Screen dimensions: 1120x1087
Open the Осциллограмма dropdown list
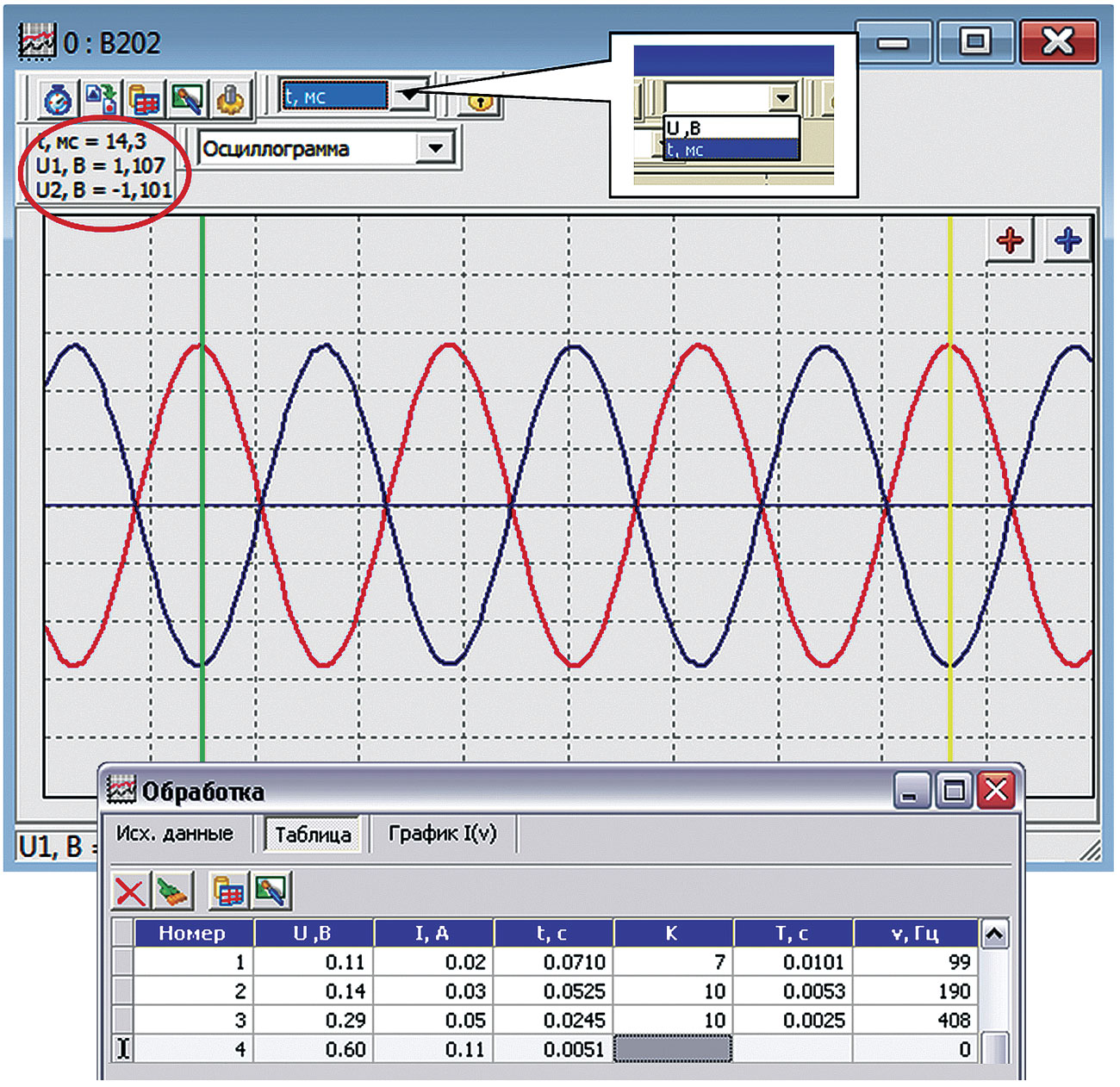[435, 148]
